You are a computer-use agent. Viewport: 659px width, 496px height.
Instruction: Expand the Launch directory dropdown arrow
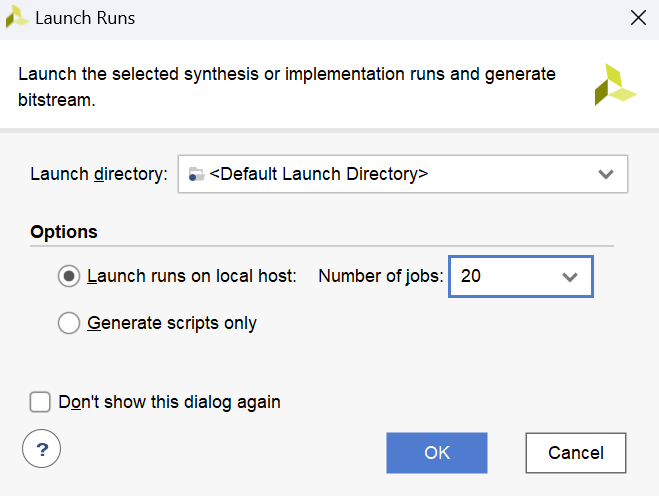[x=605, y=174]
